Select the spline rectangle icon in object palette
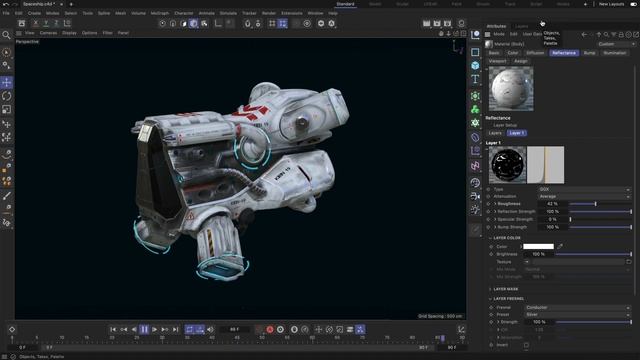Image resolution: width=640 pixels, height=360 pixels. [x=475, y=52]
